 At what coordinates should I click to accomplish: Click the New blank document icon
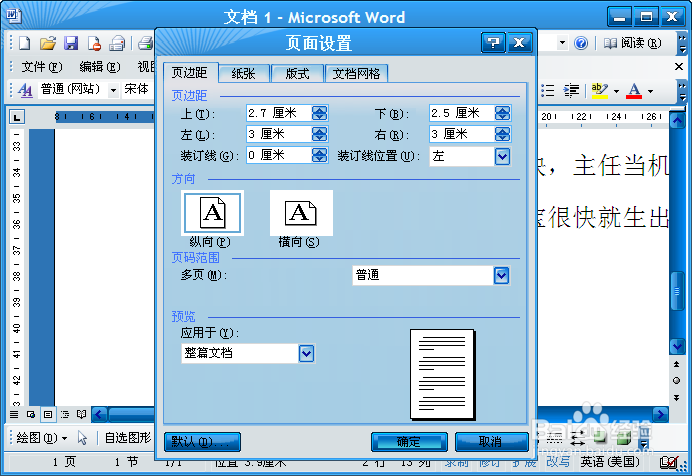pyautogui.click(x=25, y=43)
